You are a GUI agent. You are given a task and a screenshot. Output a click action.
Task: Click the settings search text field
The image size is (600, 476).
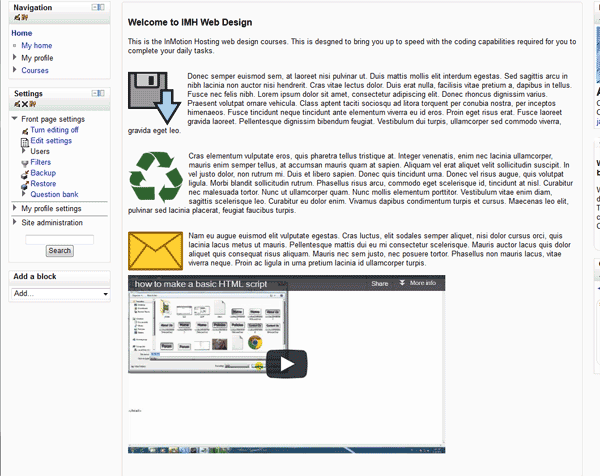(59, 238)
